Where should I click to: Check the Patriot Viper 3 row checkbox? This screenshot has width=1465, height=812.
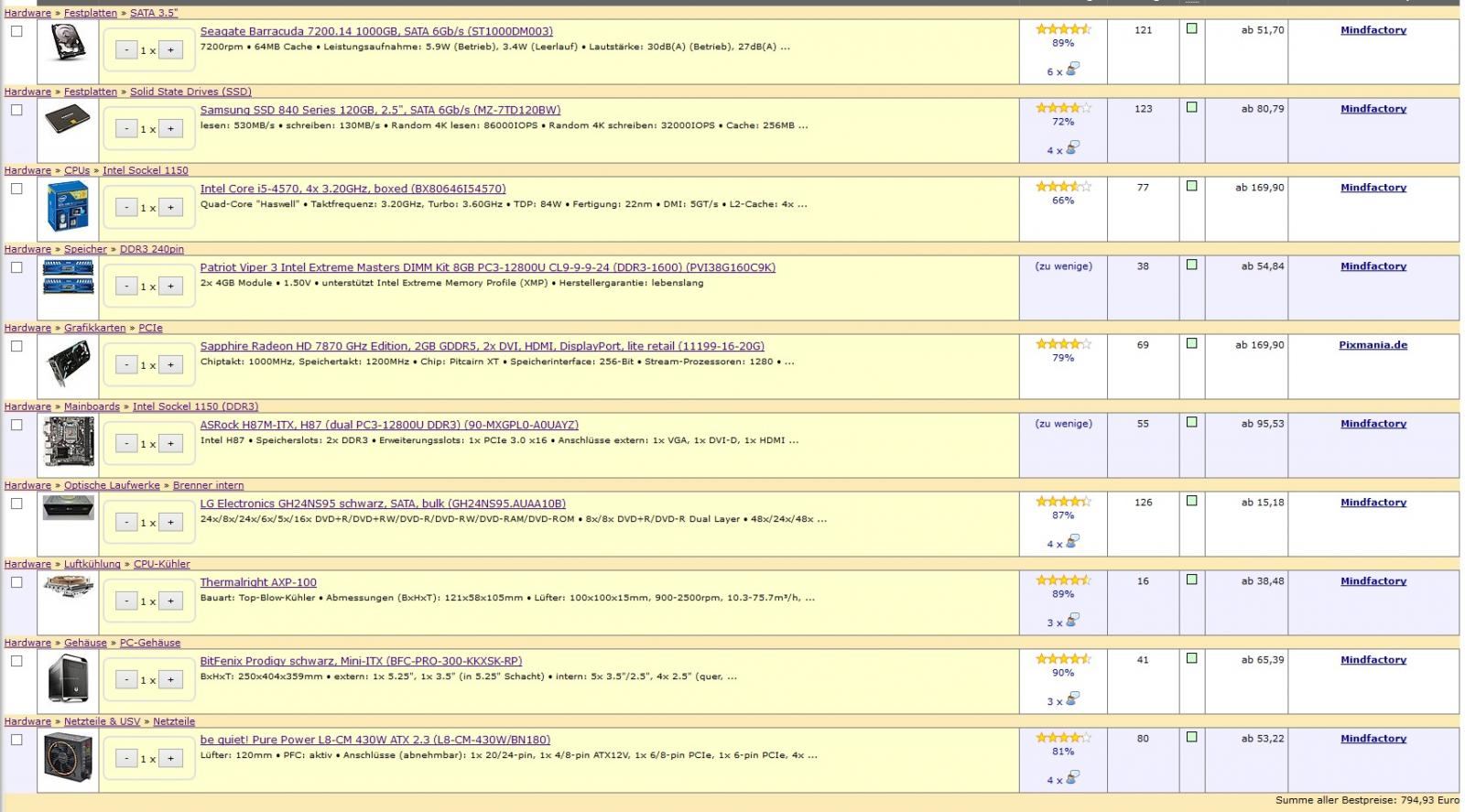16,267
